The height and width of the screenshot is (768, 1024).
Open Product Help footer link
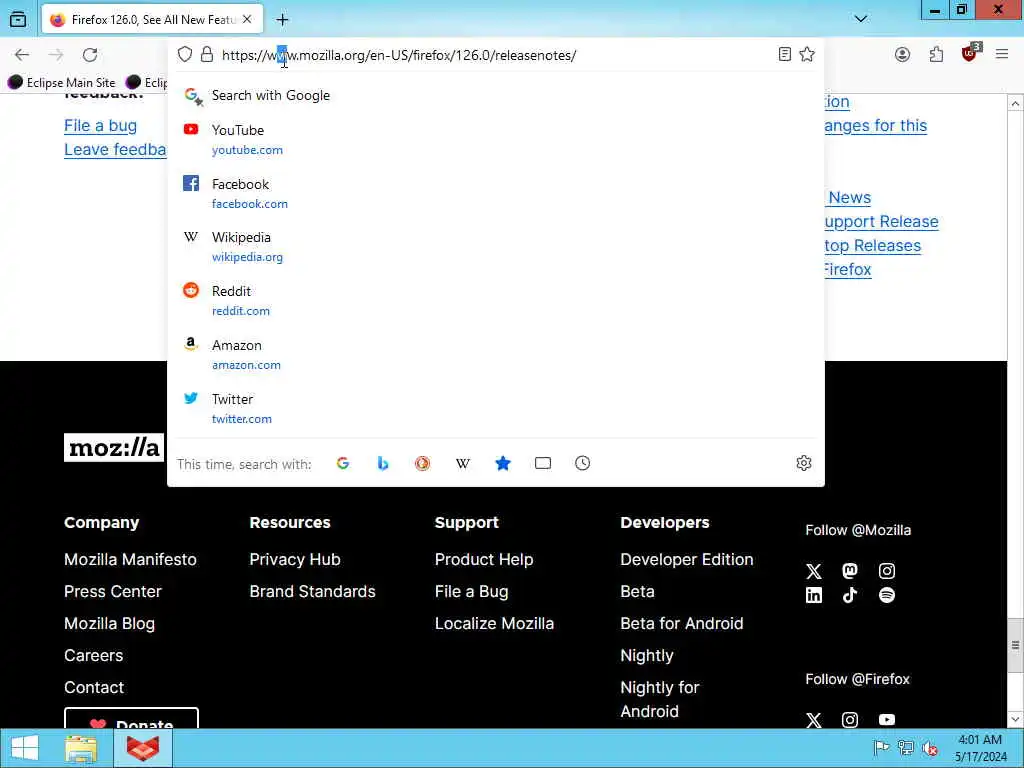484,559
